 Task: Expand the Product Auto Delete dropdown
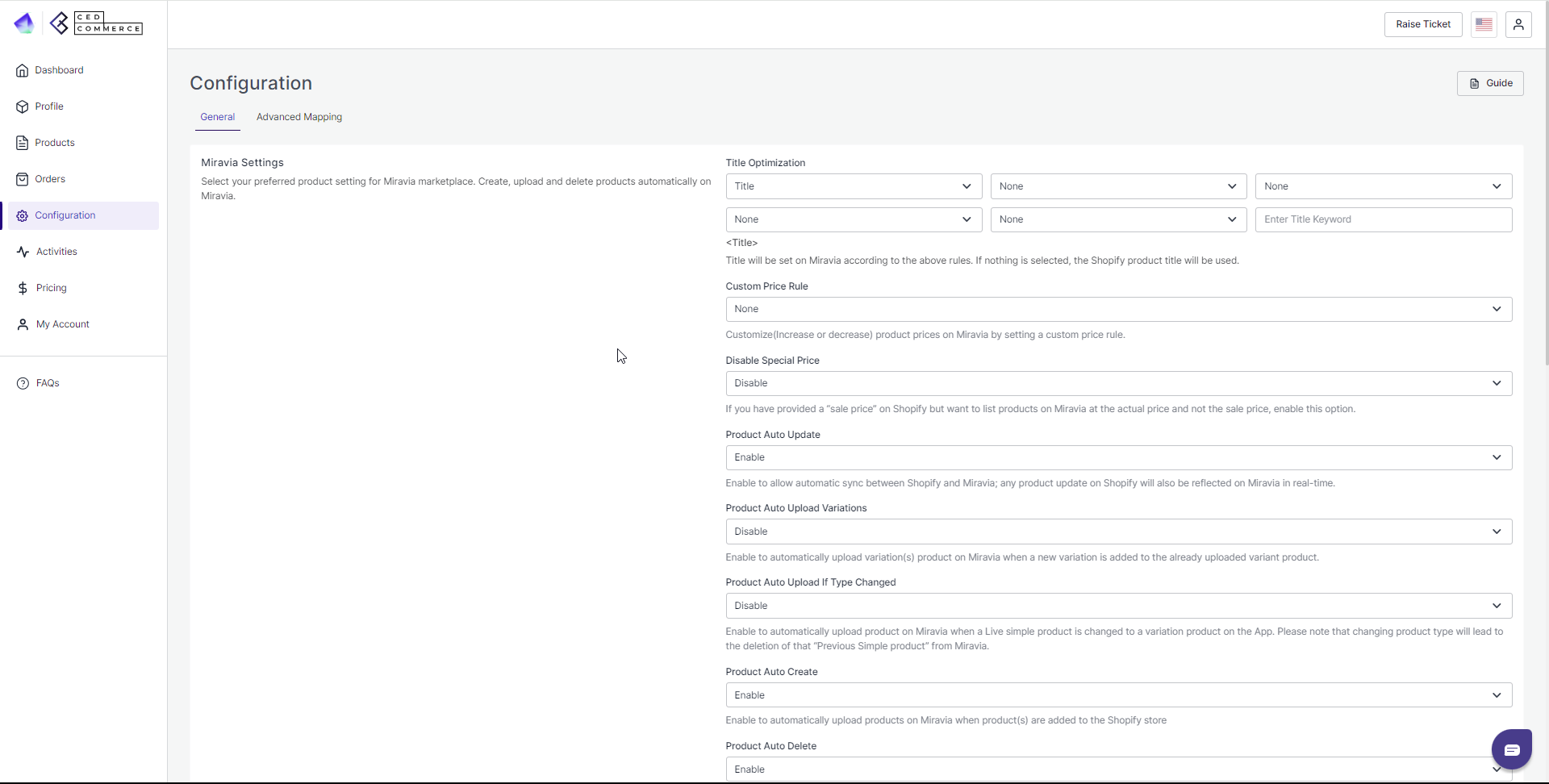tap(1119, 769)
